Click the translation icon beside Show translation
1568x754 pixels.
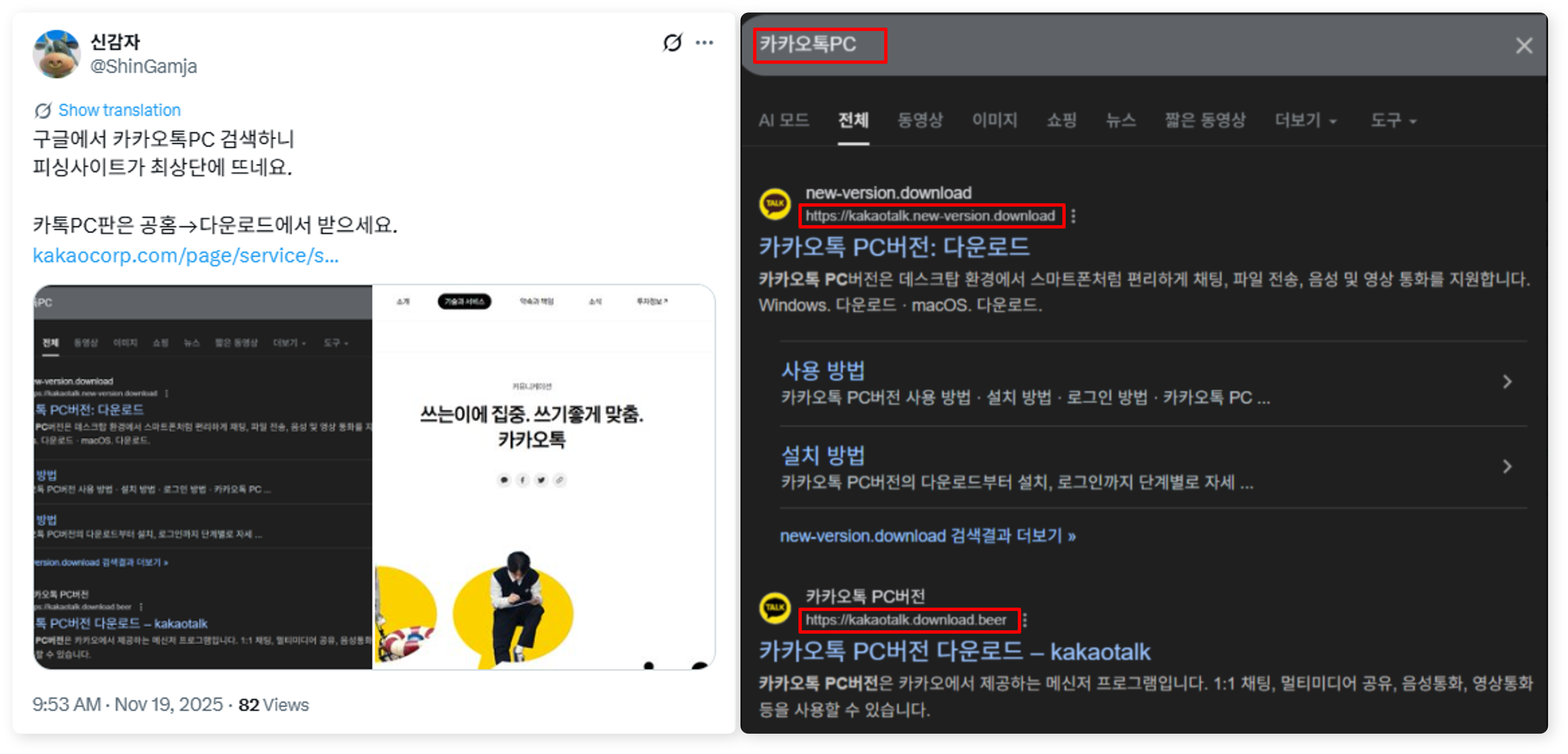pos(43,110)
